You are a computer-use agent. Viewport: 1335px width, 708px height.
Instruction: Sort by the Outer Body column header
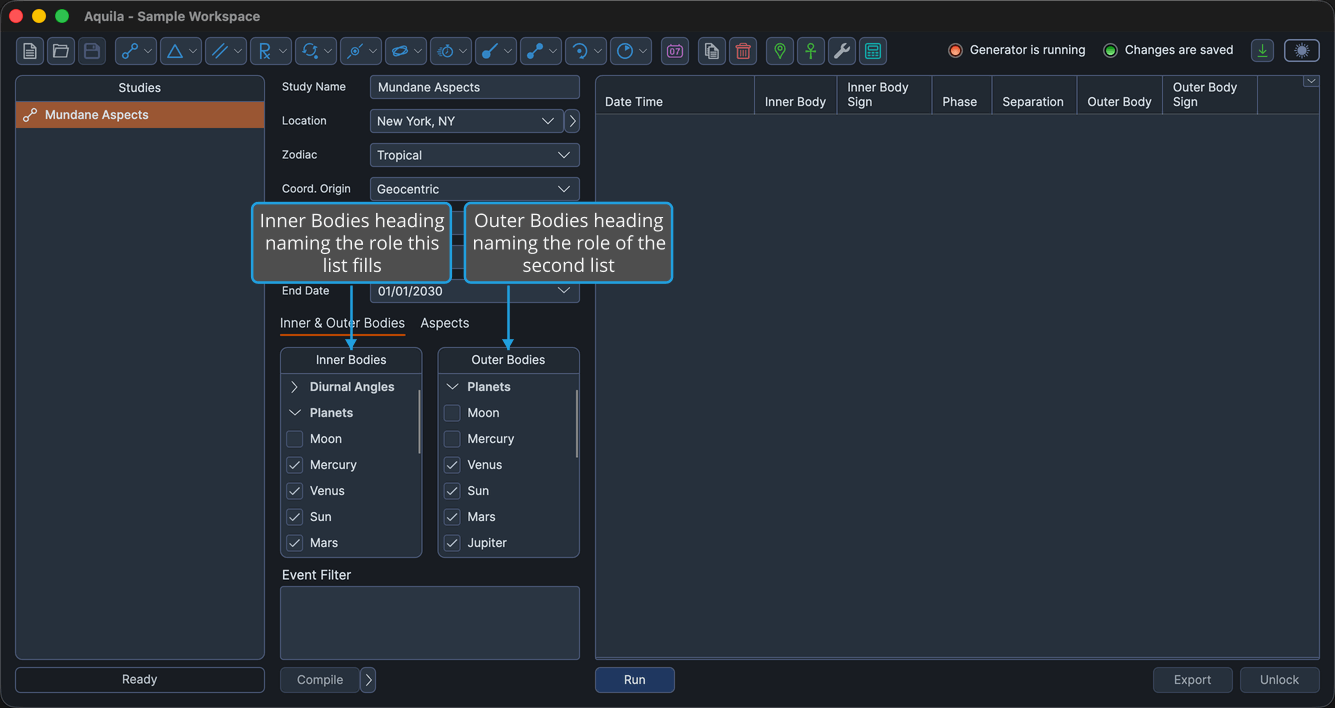click(x=1120, y=95)
